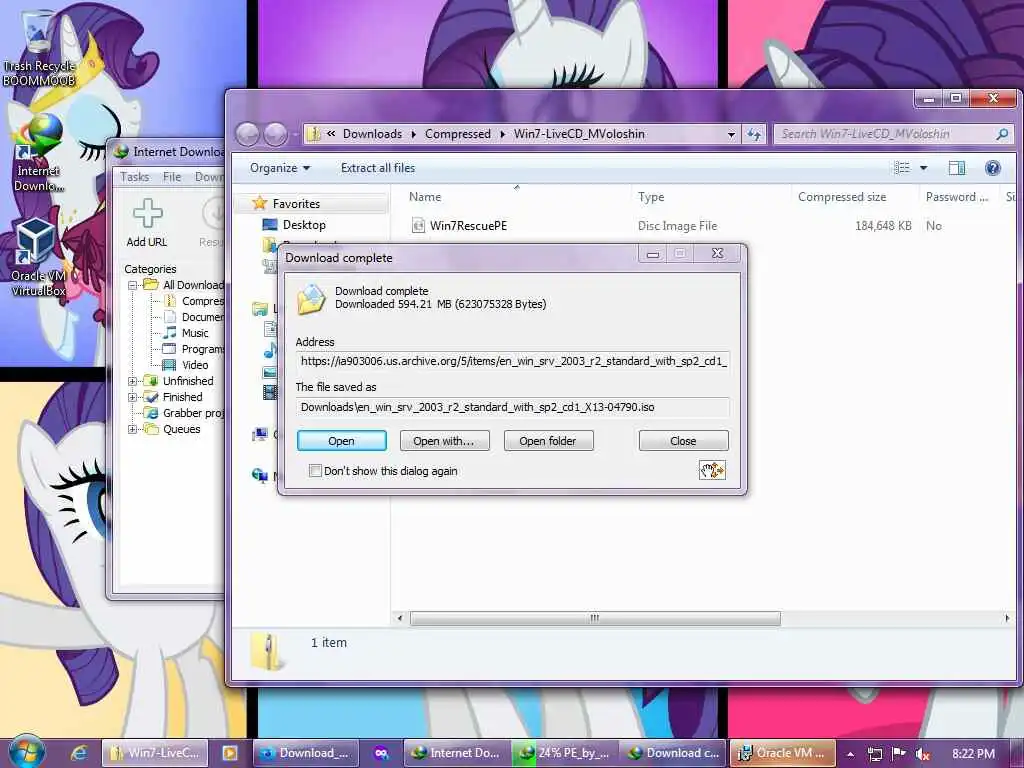Screen dimensions: 1024x768
Task: Open the File menu in IDM
Action: tap(172, 177)
